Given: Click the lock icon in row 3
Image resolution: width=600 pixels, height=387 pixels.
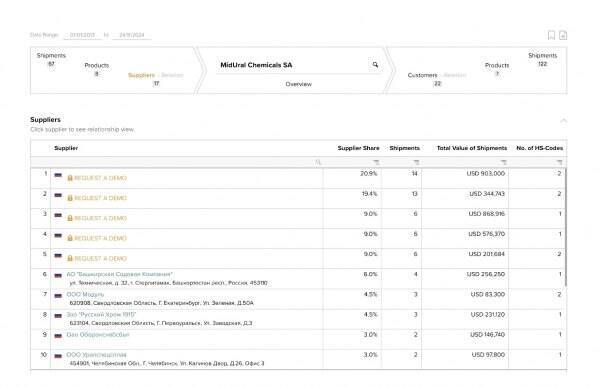Looking at the screenshot, I should (x=70, y=218).
